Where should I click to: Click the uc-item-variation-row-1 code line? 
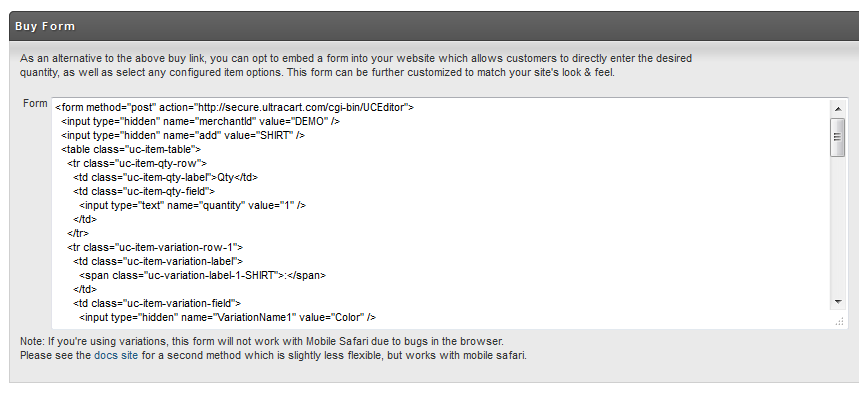coord(155,247)
